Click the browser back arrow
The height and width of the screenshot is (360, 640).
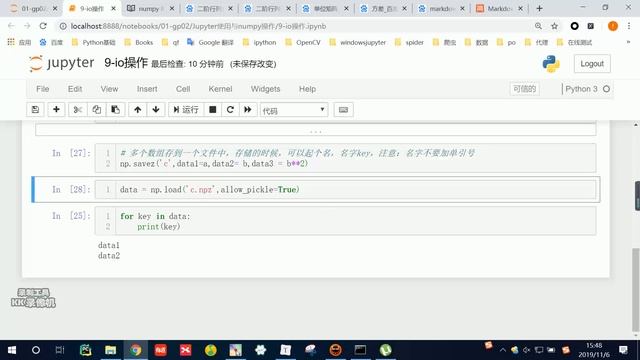click(x=11, y=26)
